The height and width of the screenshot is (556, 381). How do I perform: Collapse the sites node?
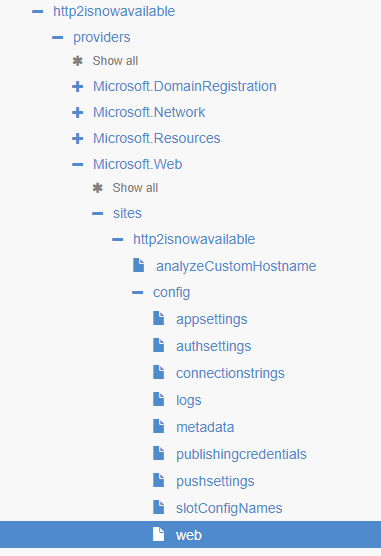coord(97,213)
